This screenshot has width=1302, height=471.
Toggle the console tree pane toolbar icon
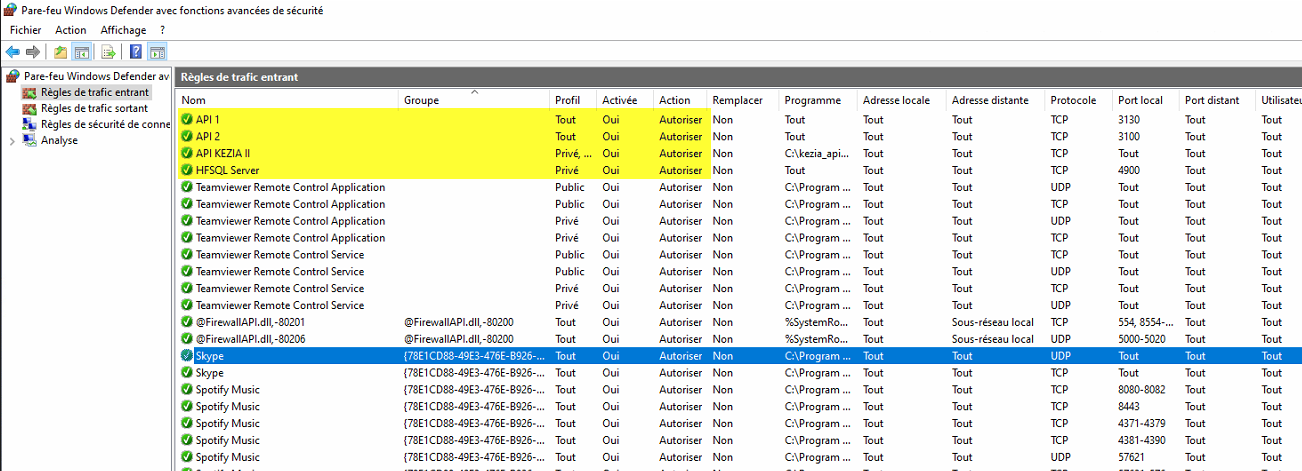click(82, 52)
